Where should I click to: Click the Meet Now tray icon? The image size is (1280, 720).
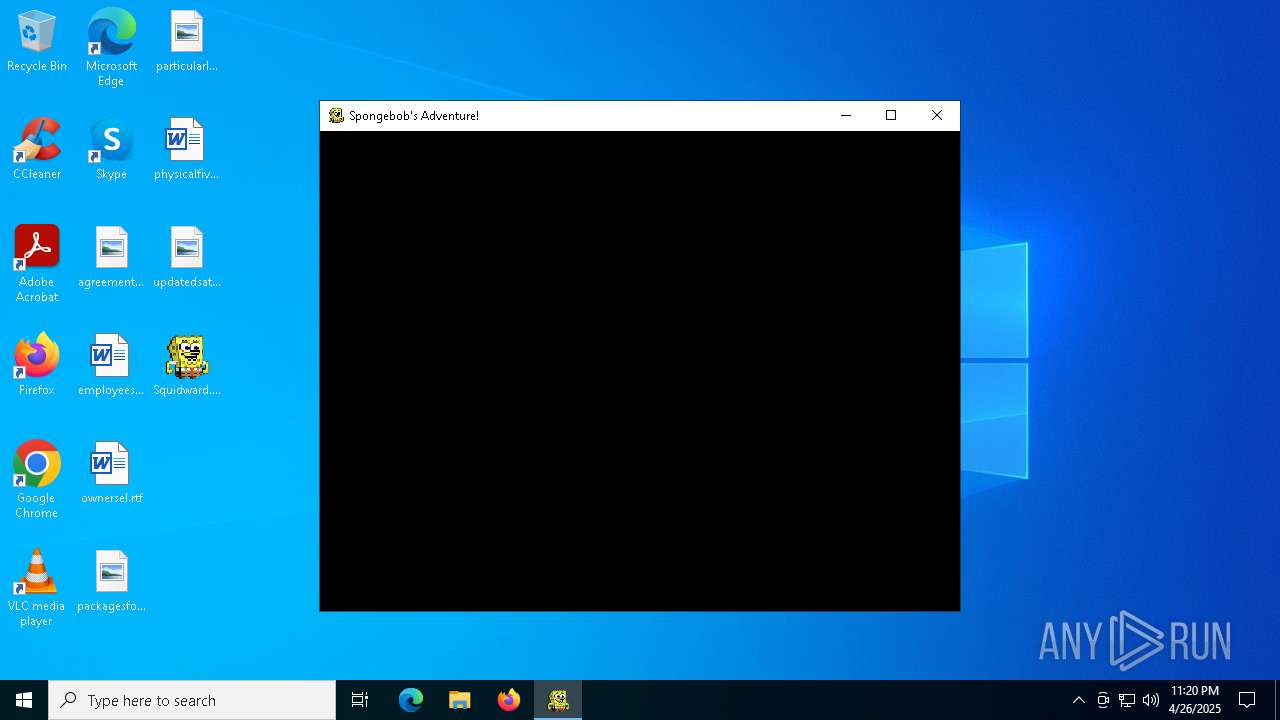[1103, 700]
